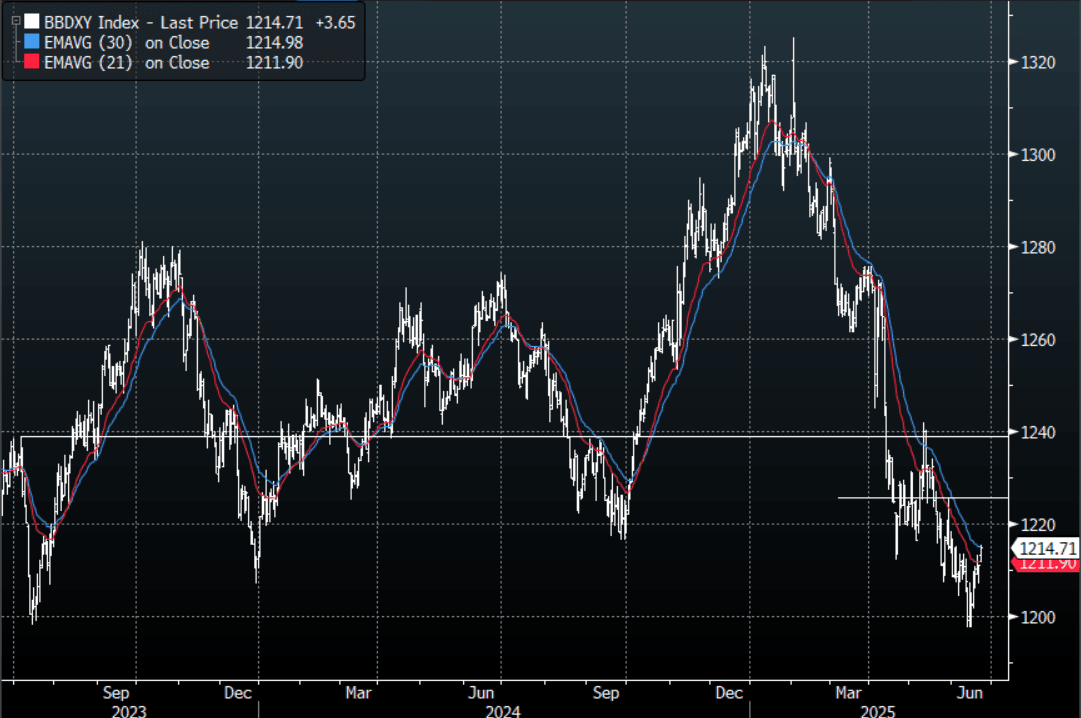Click the 1280 label on the price axis
The image size is (1081, 718).
coord(1039,247)
